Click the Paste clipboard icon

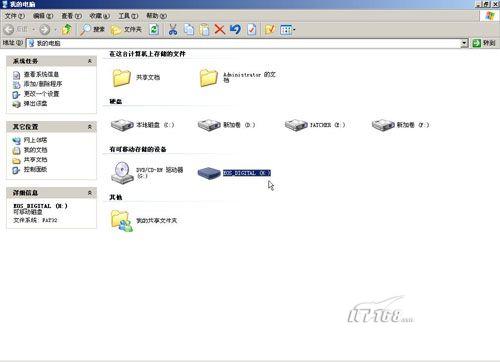coord(204,29)
